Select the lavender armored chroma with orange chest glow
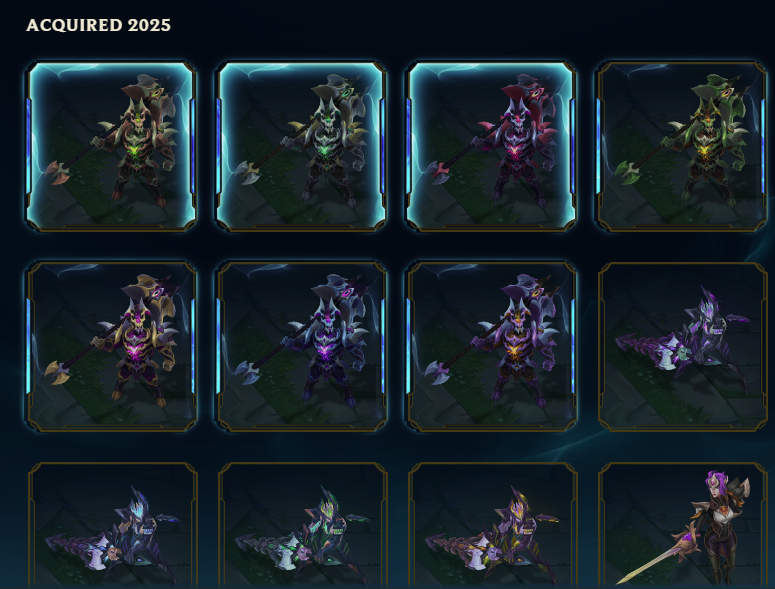This screenshot has width=775, height=589. tap(491, 347)
